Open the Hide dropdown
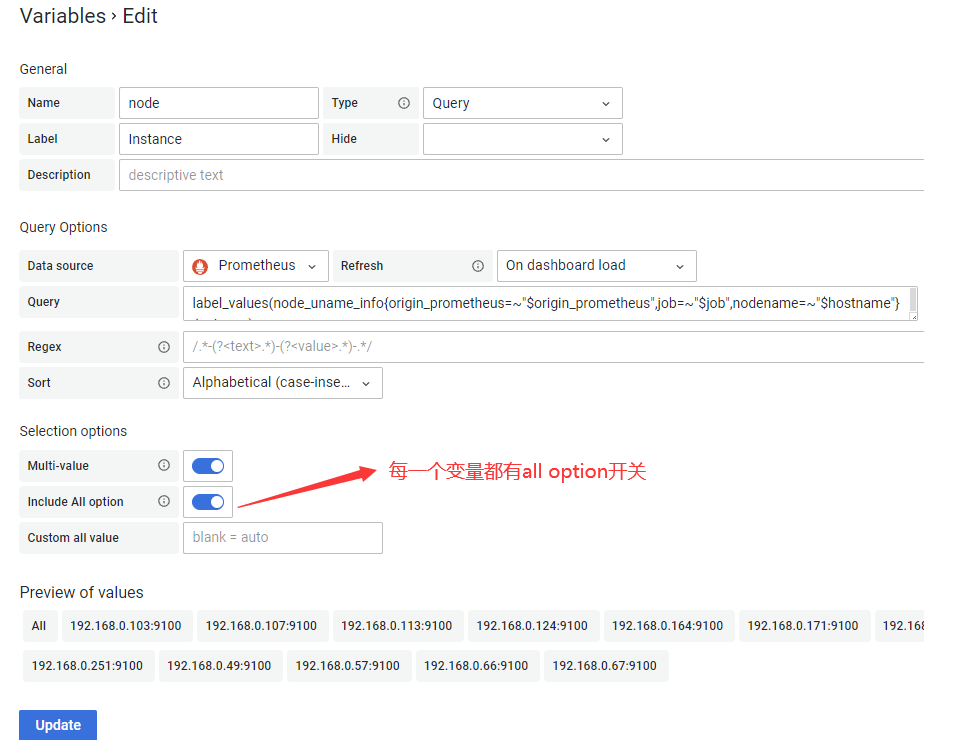The image size is (961, 740). [523, 139]
